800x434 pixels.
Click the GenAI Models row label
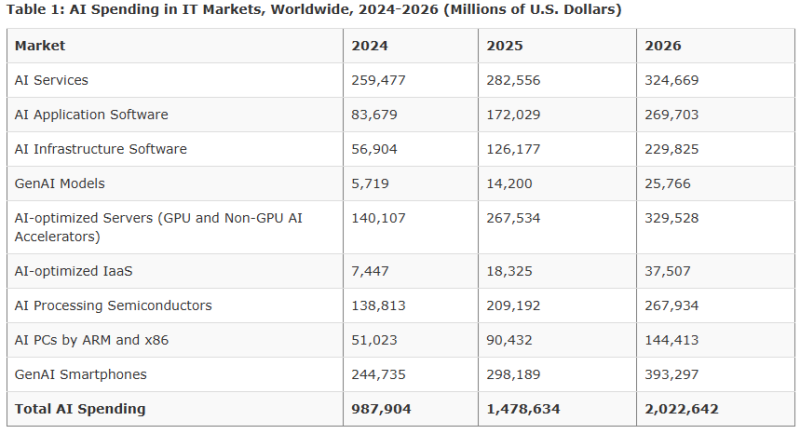(x=60, y=184)
